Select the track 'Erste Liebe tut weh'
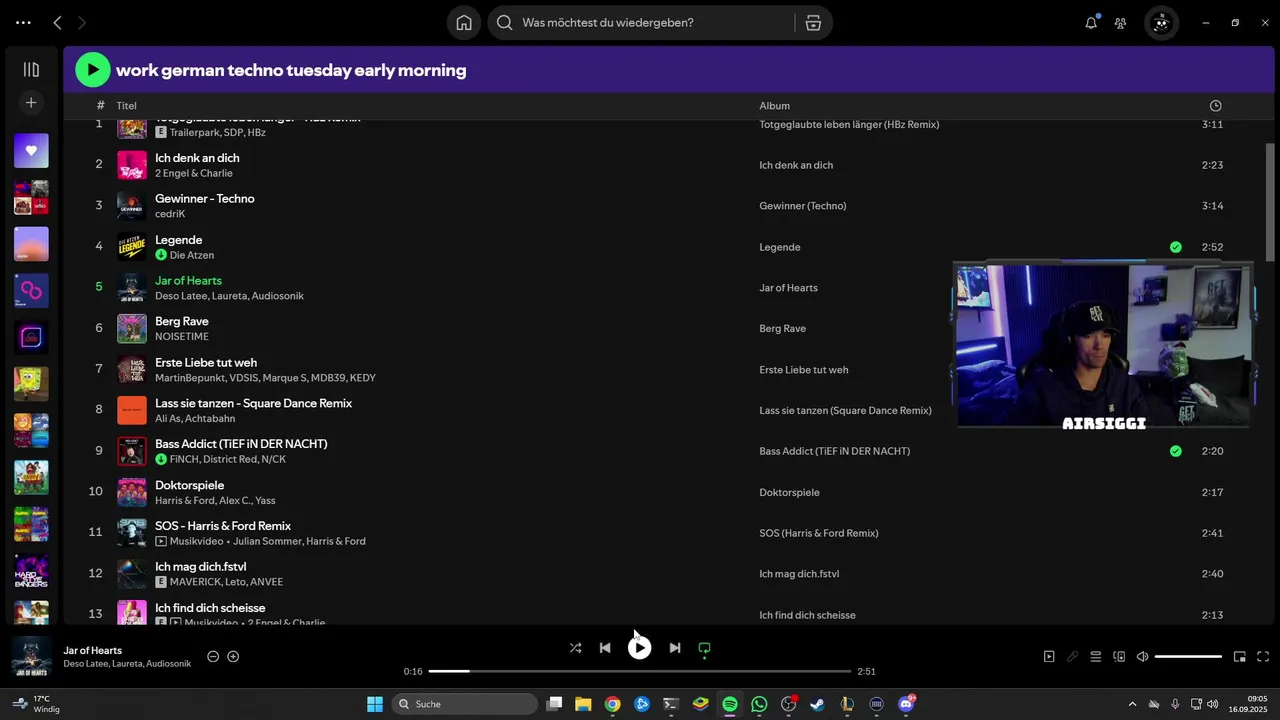This screenshot has width=1280, height=720. click(206, 362)
